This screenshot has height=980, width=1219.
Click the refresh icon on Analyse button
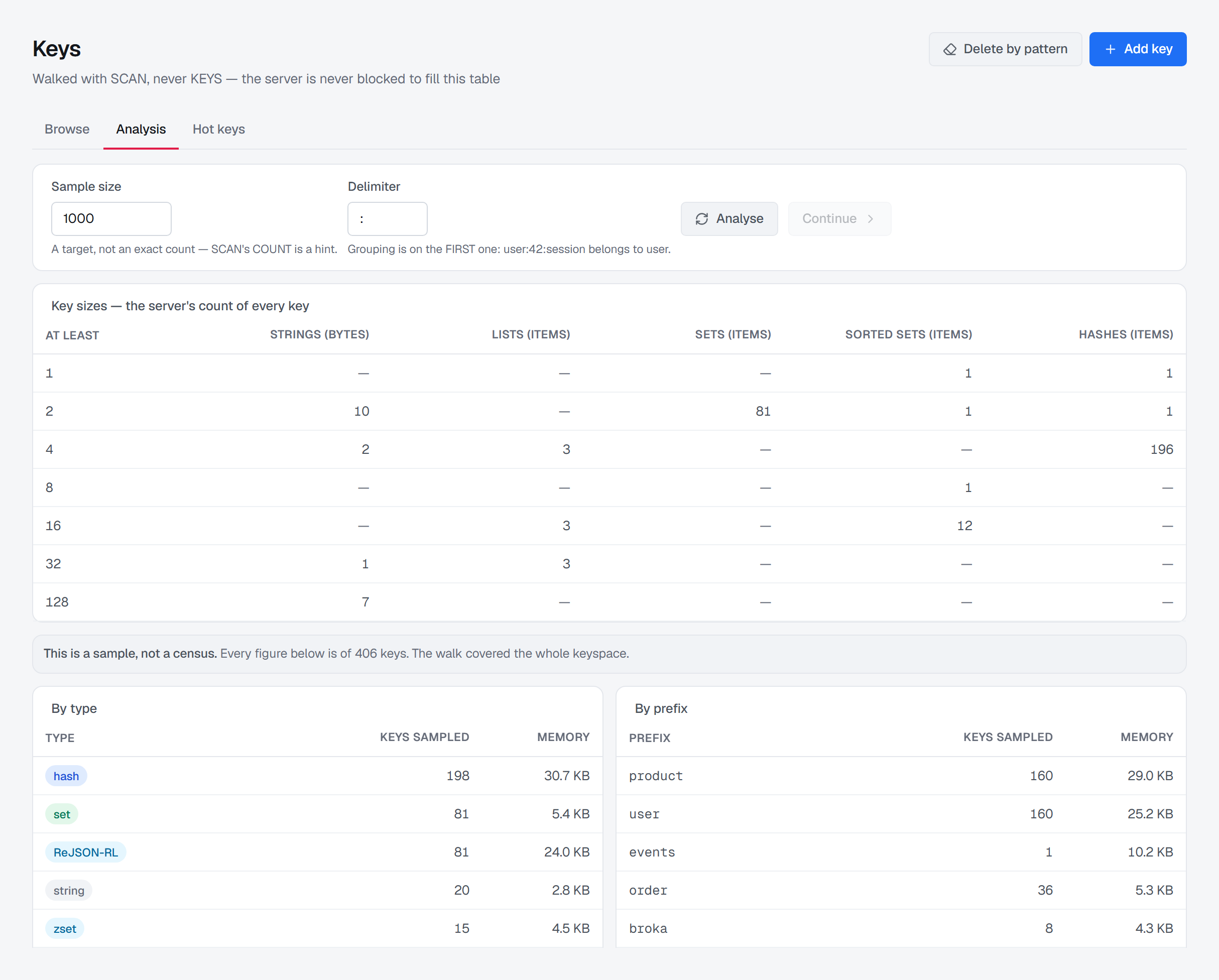tap(702, 219)
